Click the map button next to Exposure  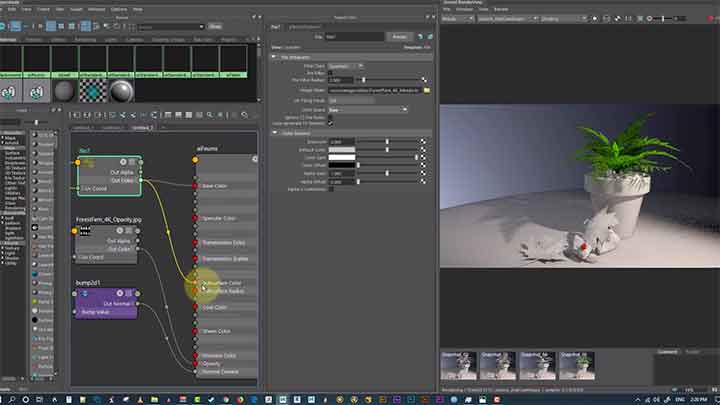point(423,141)
